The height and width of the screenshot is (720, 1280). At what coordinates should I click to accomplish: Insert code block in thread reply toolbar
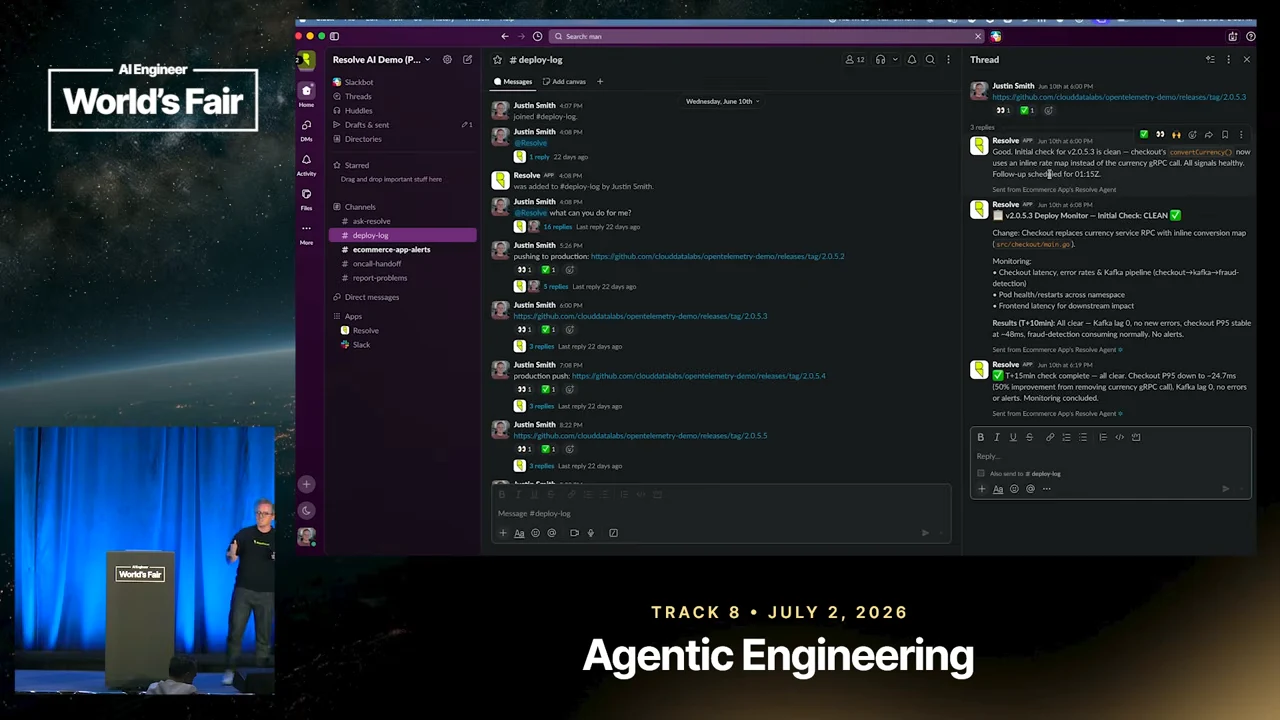point(1135,437)
